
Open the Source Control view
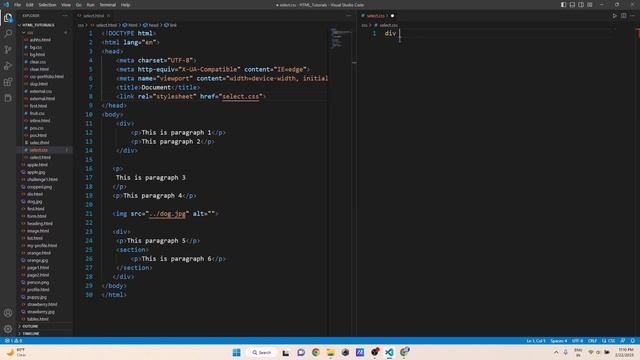8,50
